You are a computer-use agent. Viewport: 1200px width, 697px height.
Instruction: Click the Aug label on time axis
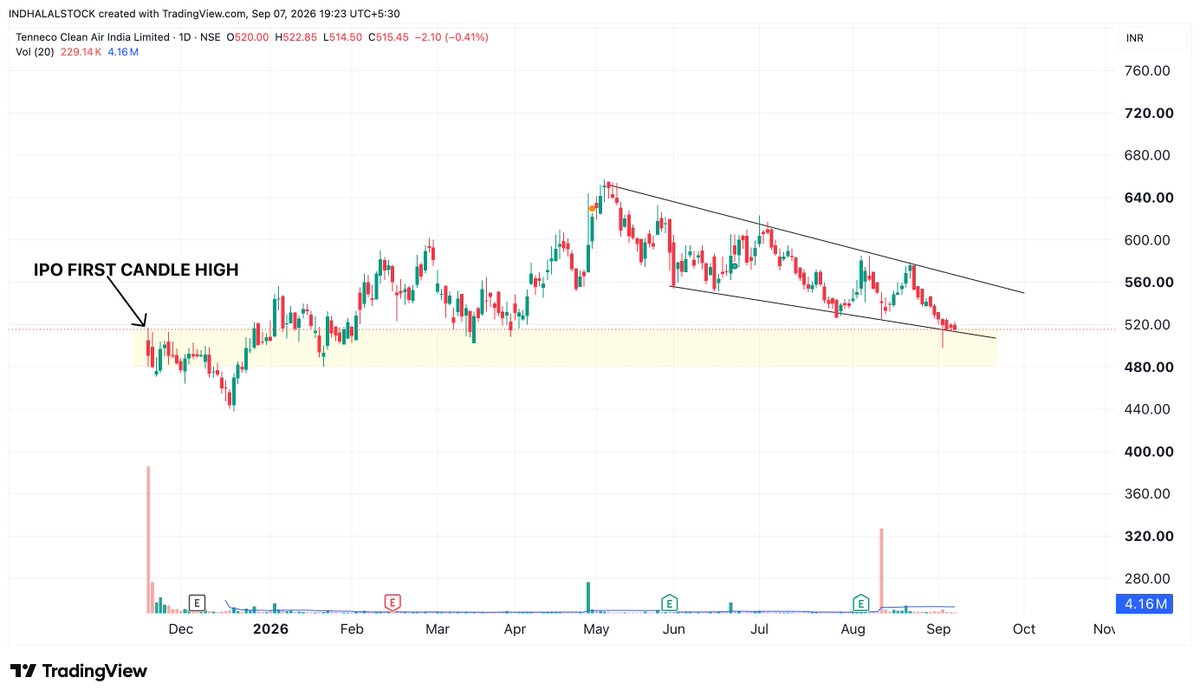click(x=853, y=630)
